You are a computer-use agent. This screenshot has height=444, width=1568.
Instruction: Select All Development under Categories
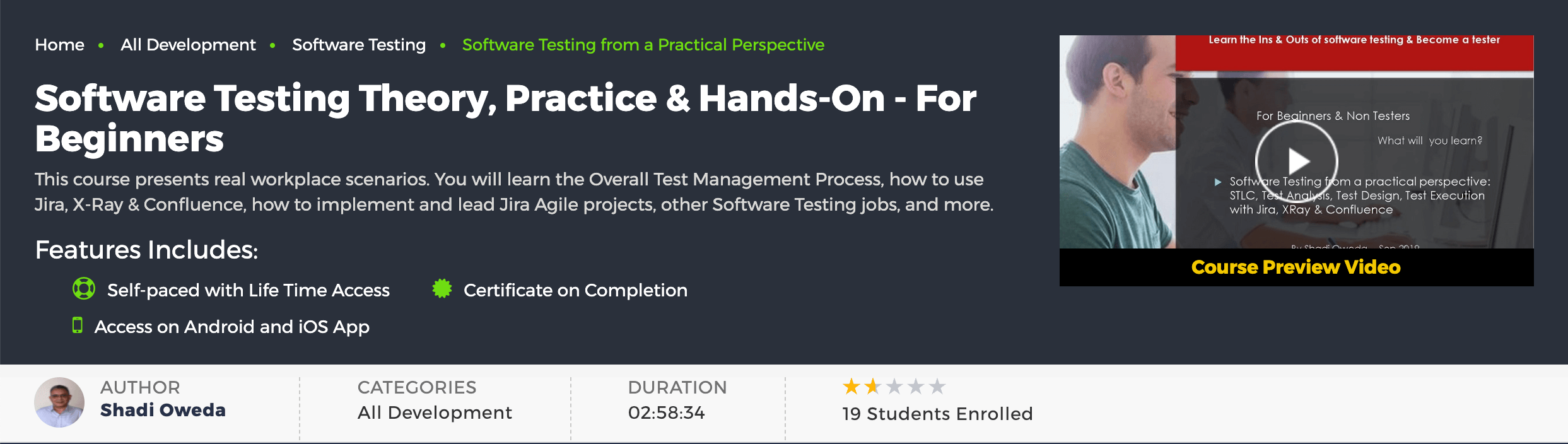(435, 412)
